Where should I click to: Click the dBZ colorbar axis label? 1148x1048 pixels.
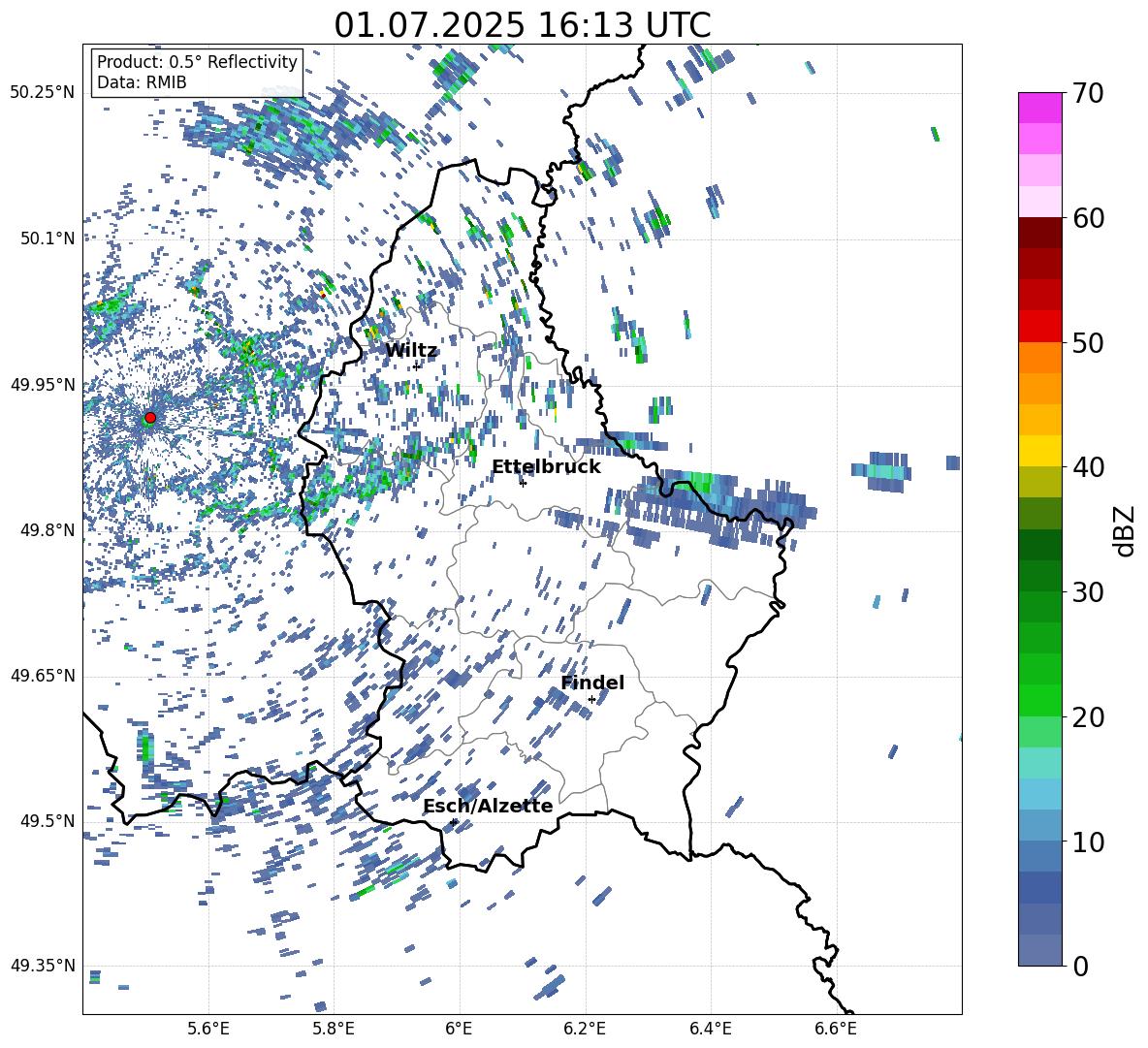pyautogui.click(x=1126, y=531)
